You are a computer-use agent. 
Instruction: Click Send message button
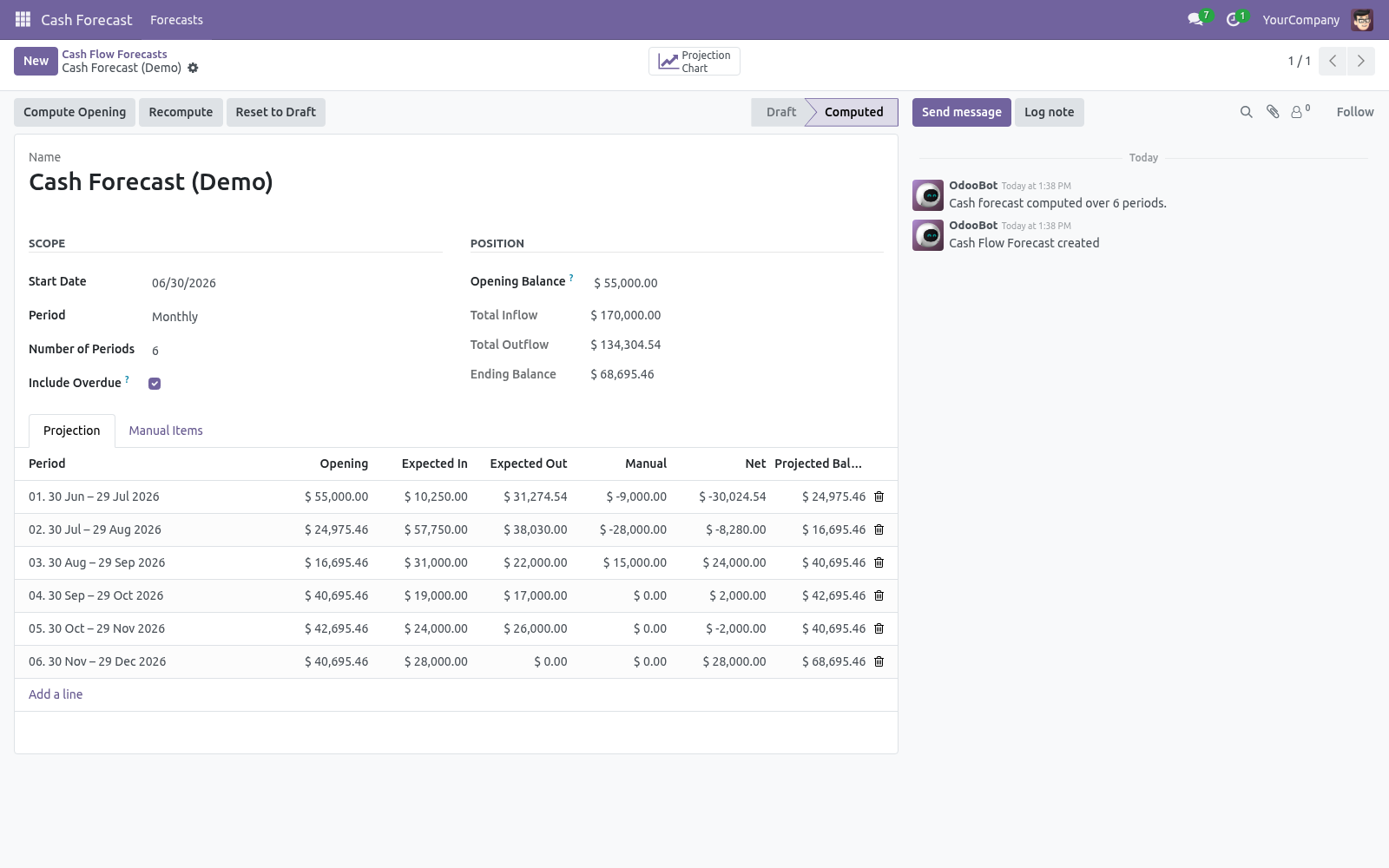[x=961, y=112]
